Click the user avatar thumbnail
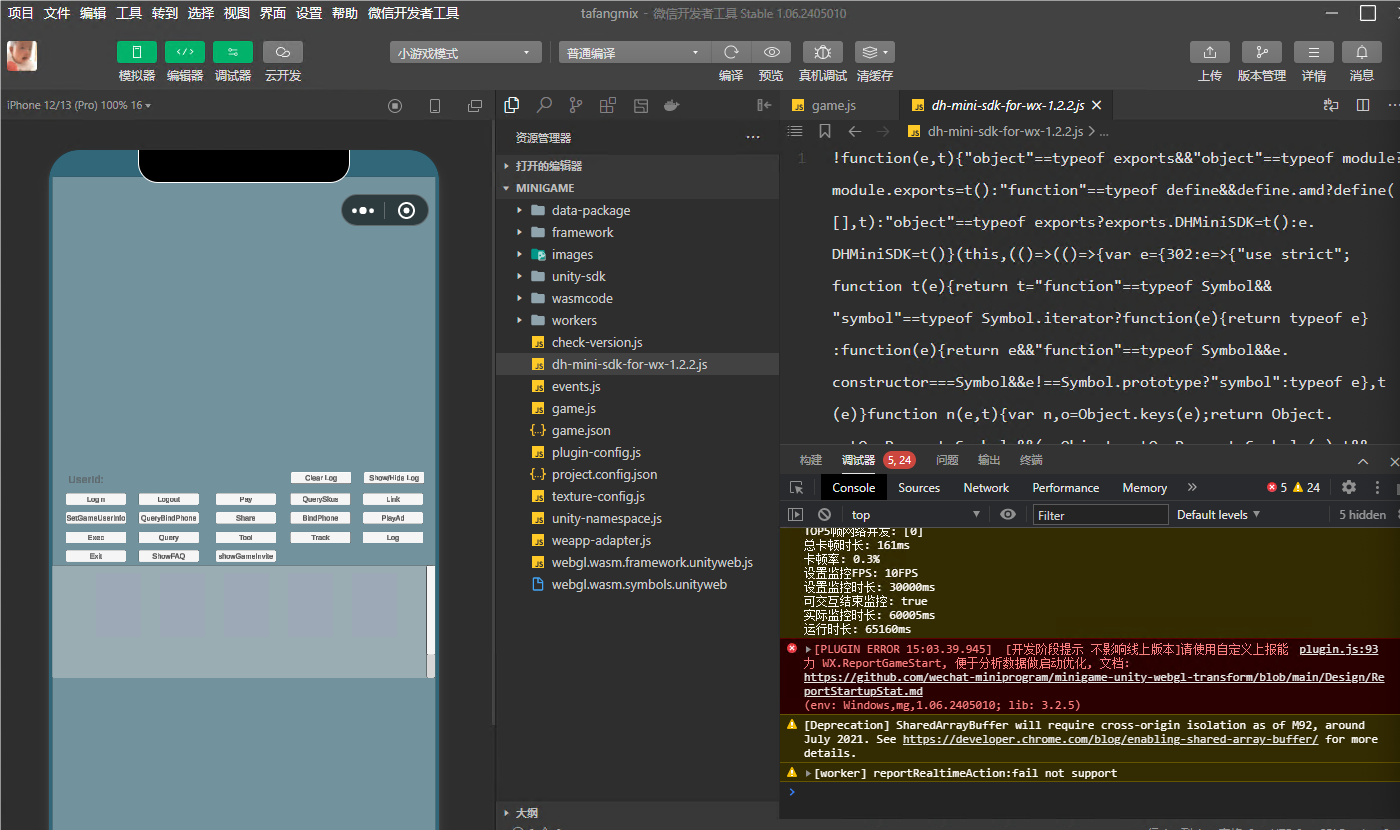 [x=22, y=56]
